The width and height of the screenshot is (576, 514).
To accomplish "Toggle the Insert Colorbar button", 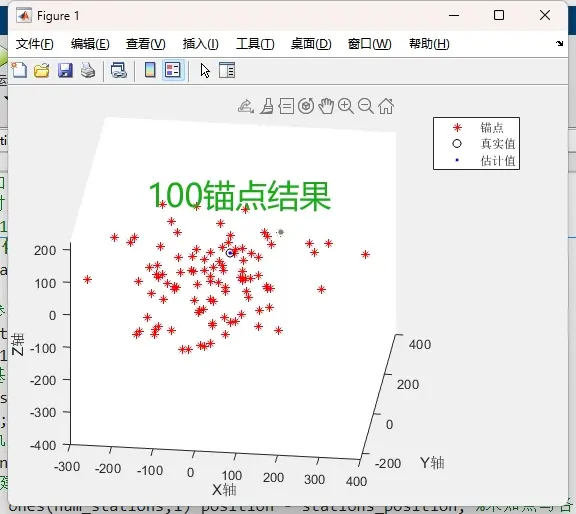I will pyautogui.click(x=150, y=70).
